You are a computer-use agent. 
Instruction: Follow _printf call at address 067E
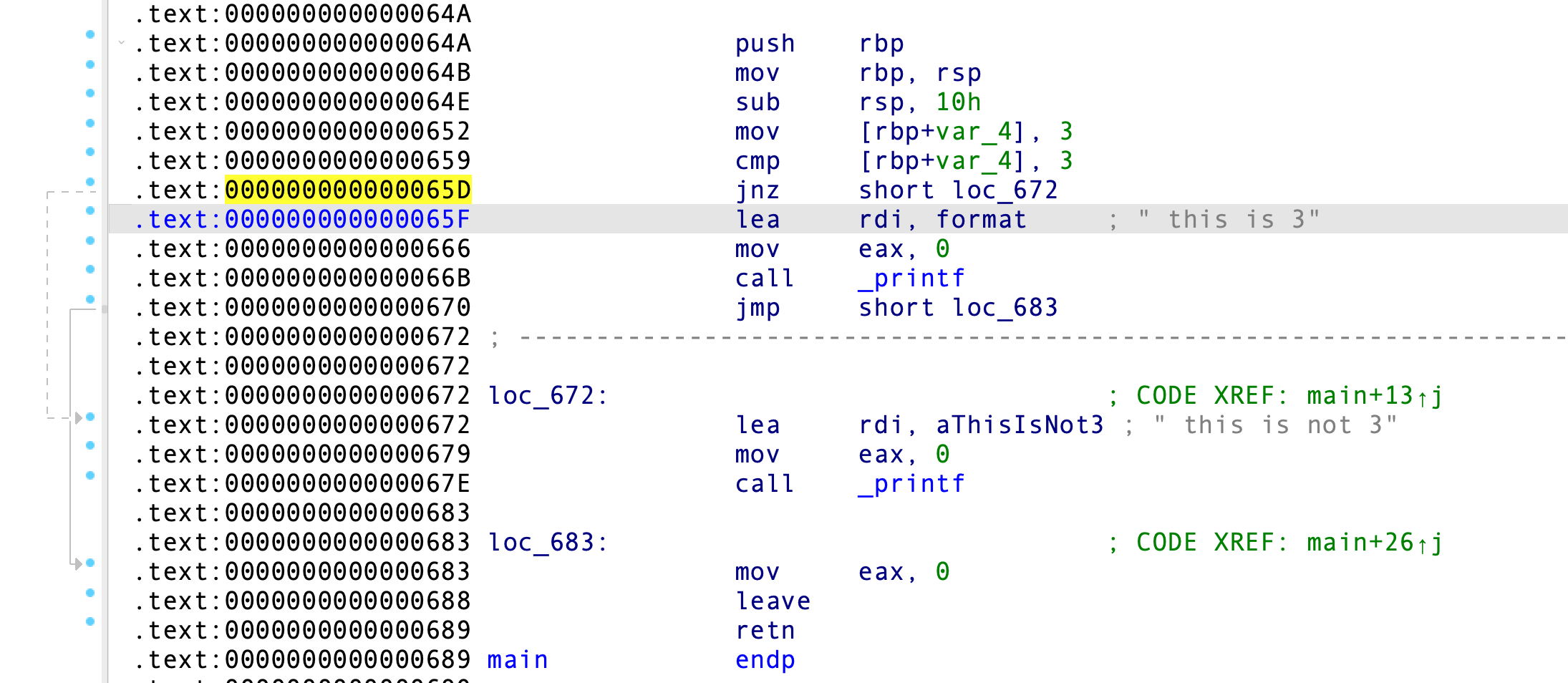tap(912, 484)
